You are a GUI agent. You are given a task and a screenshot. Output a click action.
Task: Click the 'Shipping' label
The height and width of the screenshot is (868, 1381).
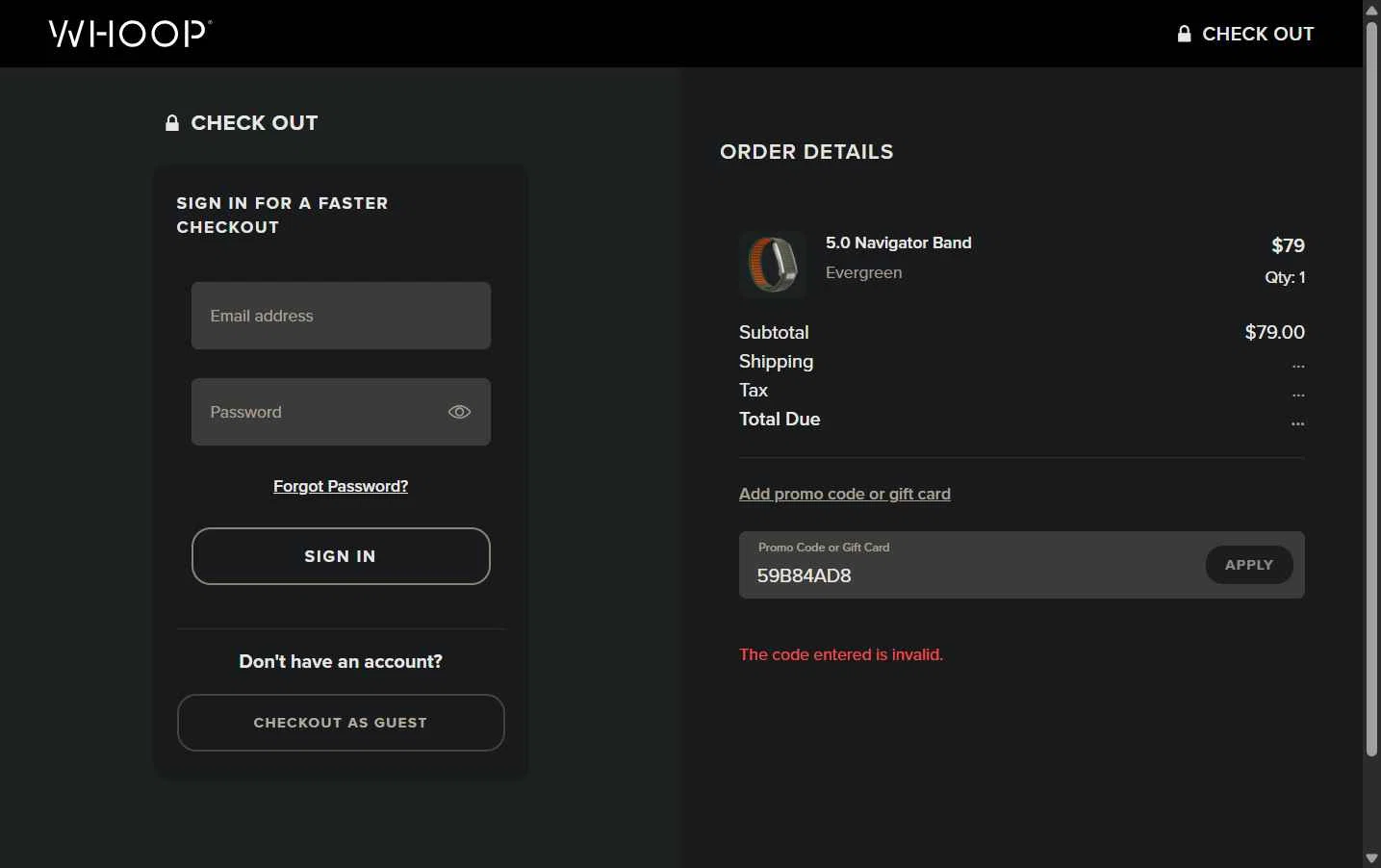click(776, 362)
